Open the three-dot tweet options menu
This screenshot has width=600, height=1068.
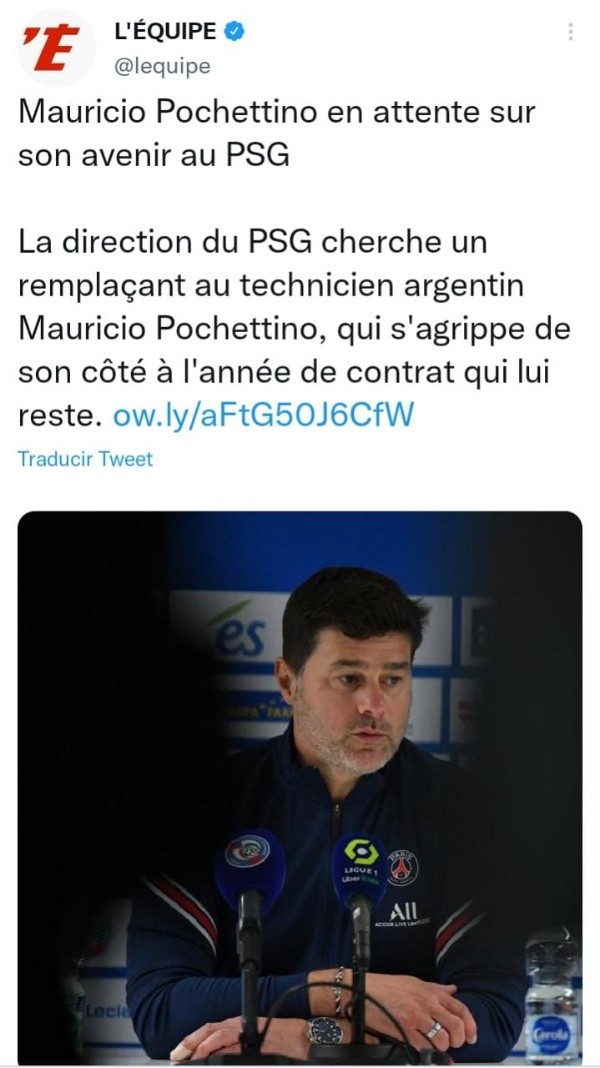coord(570,31)
